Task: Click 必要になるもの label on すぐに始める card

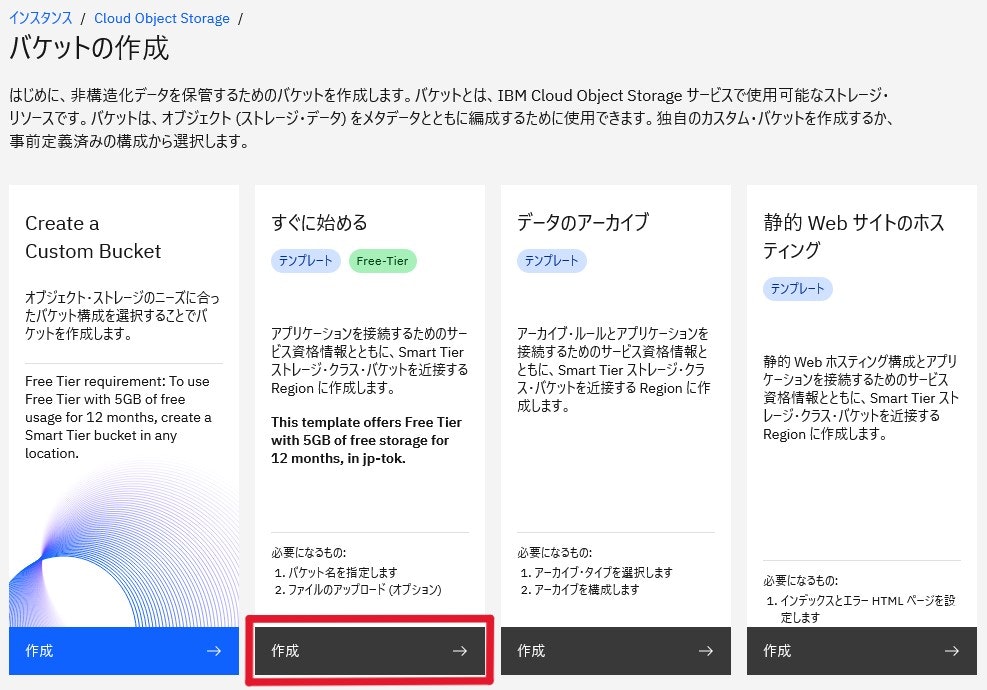Action: point(308,553)
